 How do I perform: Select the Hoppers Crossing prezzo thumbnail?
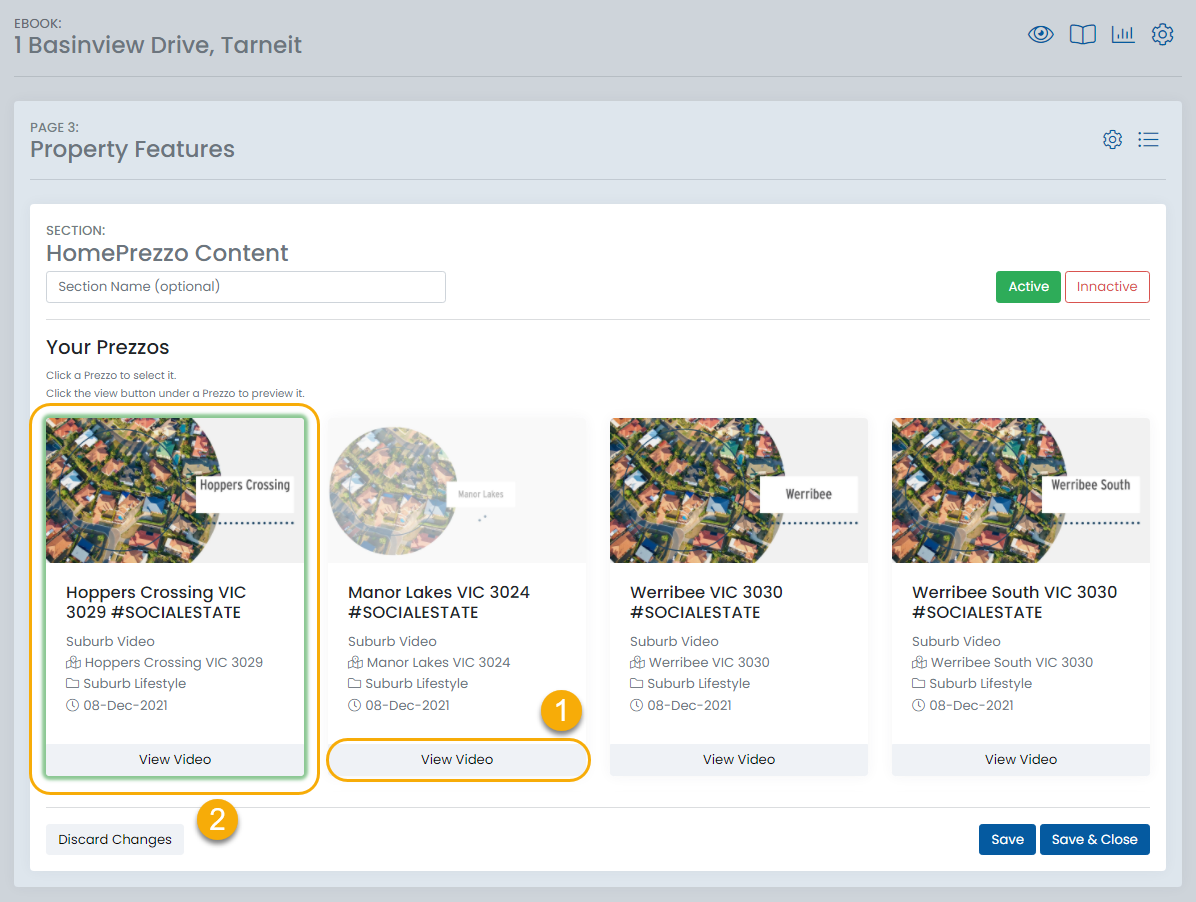click(x=175, y=491)
